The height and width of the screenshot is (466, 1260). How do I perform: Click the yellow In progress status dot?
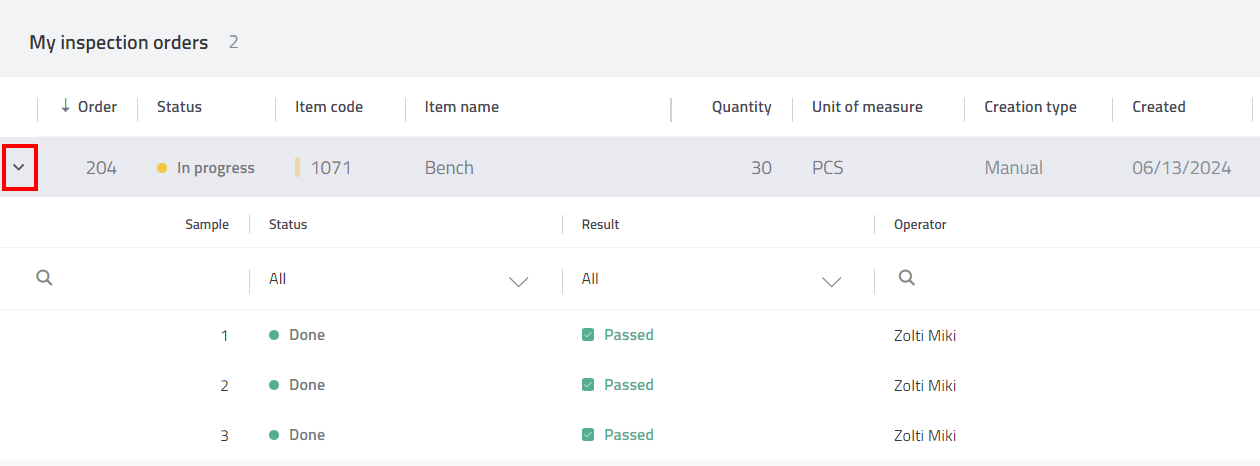(162, 168)
